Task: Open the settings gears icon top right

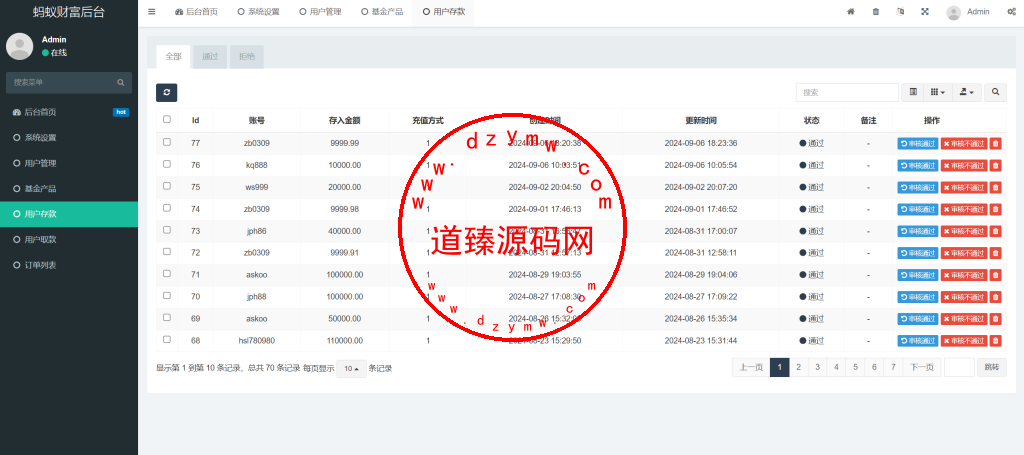Action: [1012, 12]
